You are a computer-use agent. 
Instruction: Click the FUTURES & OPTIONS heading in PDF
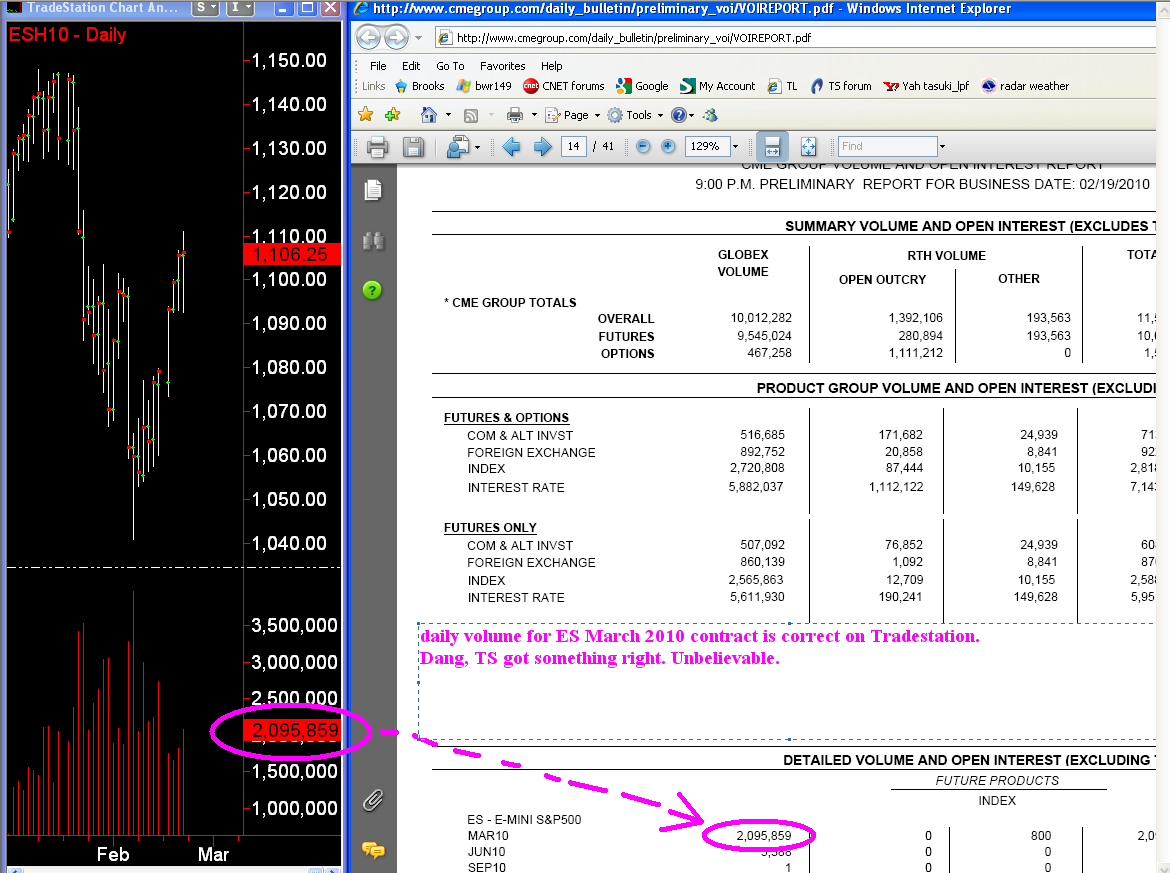(506, 418)
